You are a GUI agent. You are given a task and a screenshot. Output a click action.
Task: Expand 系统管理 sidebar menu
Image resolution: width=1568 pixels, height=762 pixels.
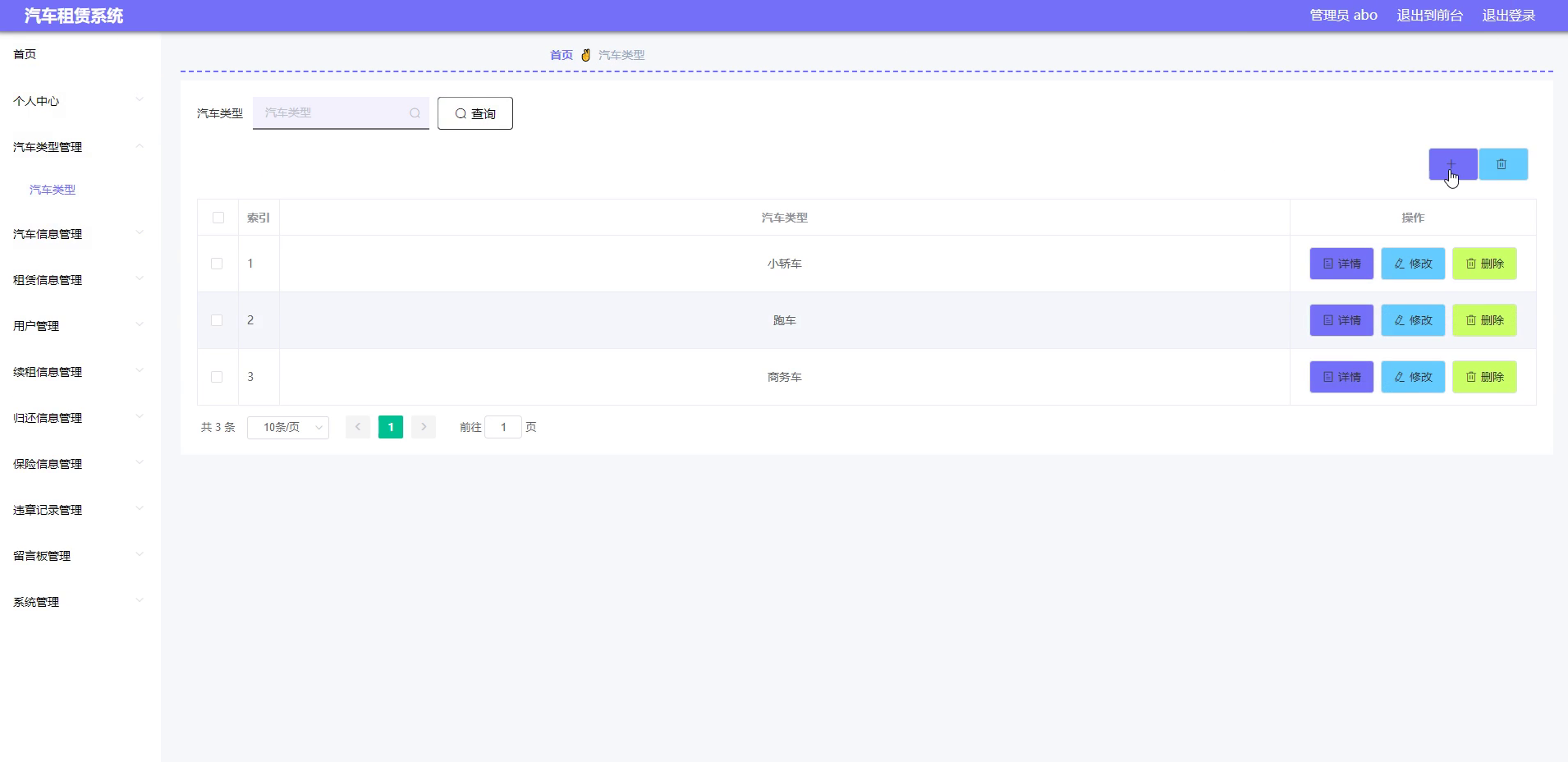pos(80,602)
